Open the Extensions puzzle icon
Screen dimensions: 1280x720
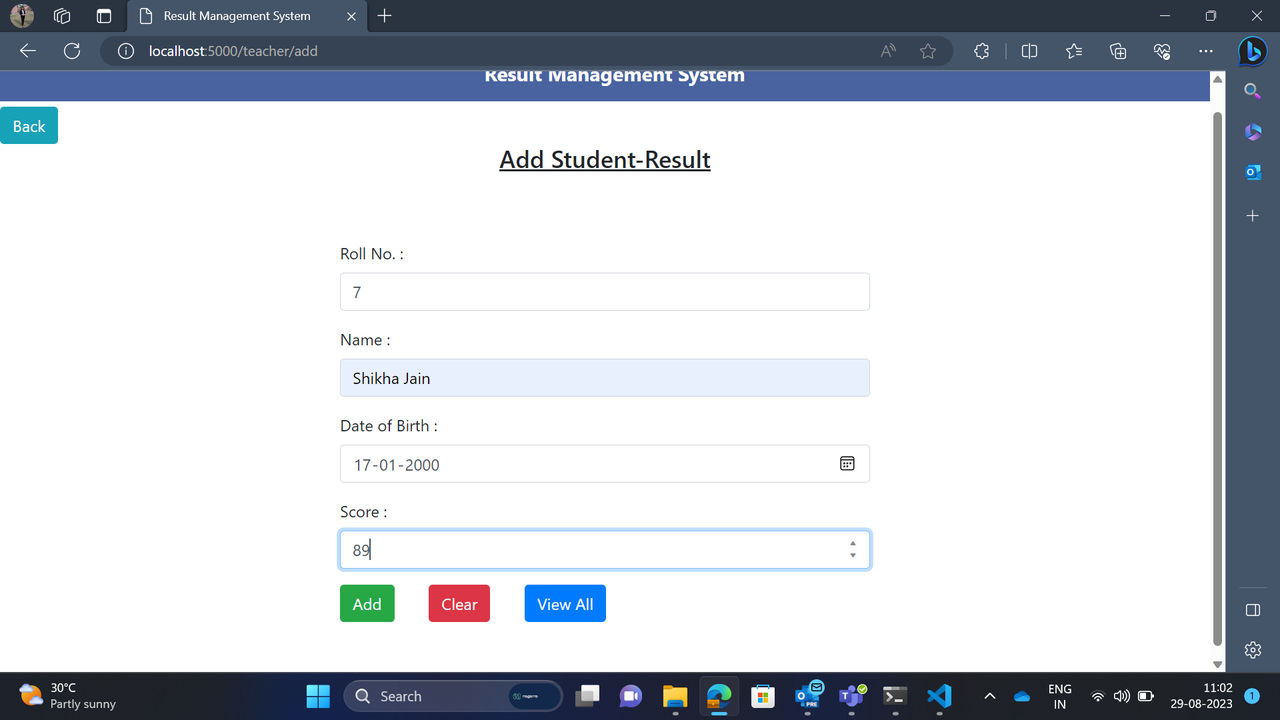coord(981,50)
